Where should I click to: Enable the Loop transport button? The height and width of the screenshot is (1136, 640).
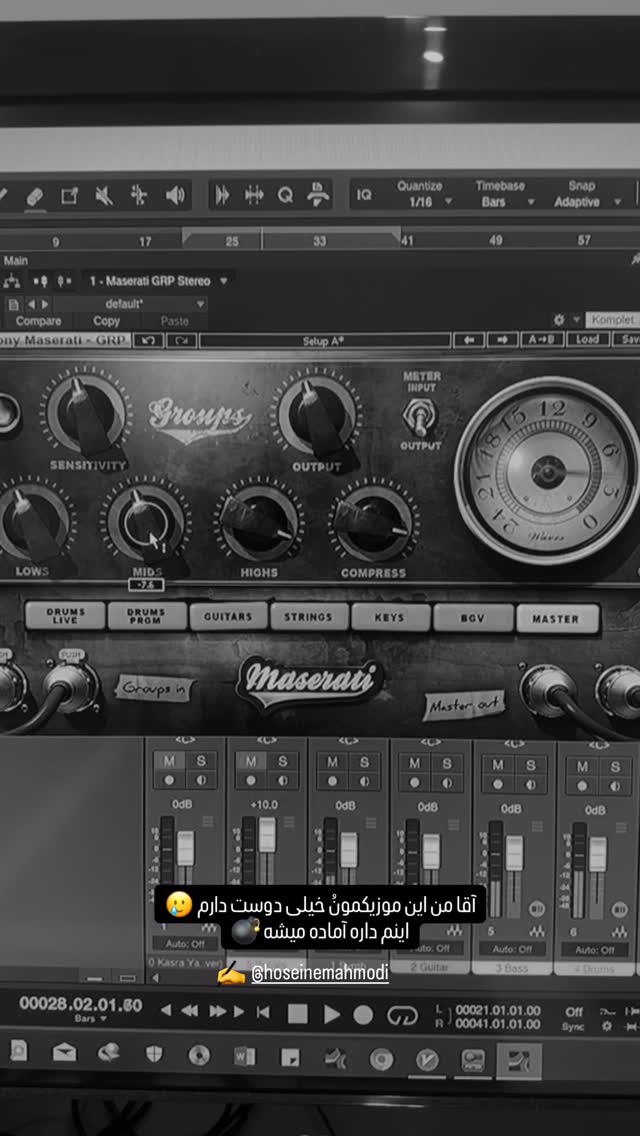point(402,1015)
